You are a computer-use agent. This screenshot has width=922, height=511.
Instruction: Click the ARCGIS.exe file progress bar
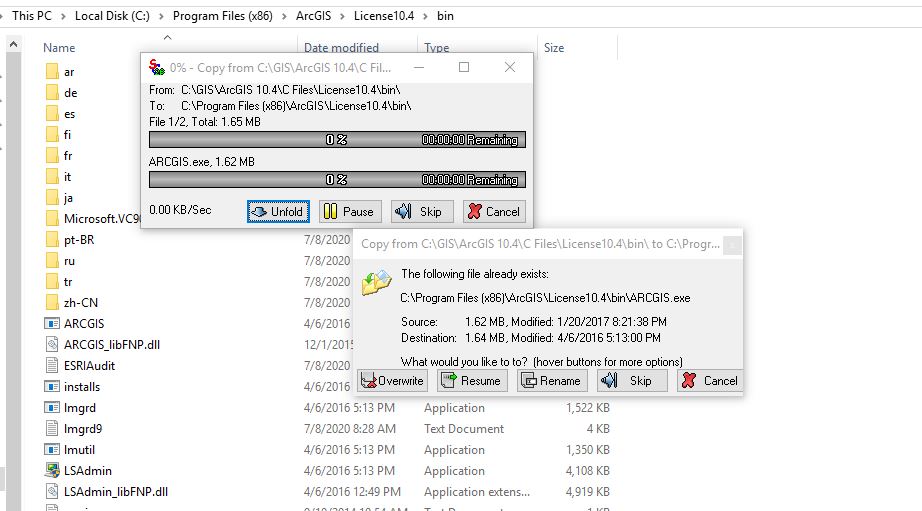[x=337, y=180]
